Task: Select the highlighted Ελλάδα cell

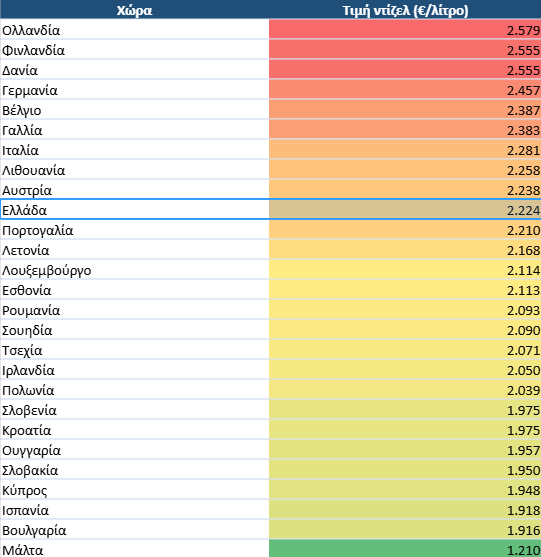Action: (x=135, y=210)
